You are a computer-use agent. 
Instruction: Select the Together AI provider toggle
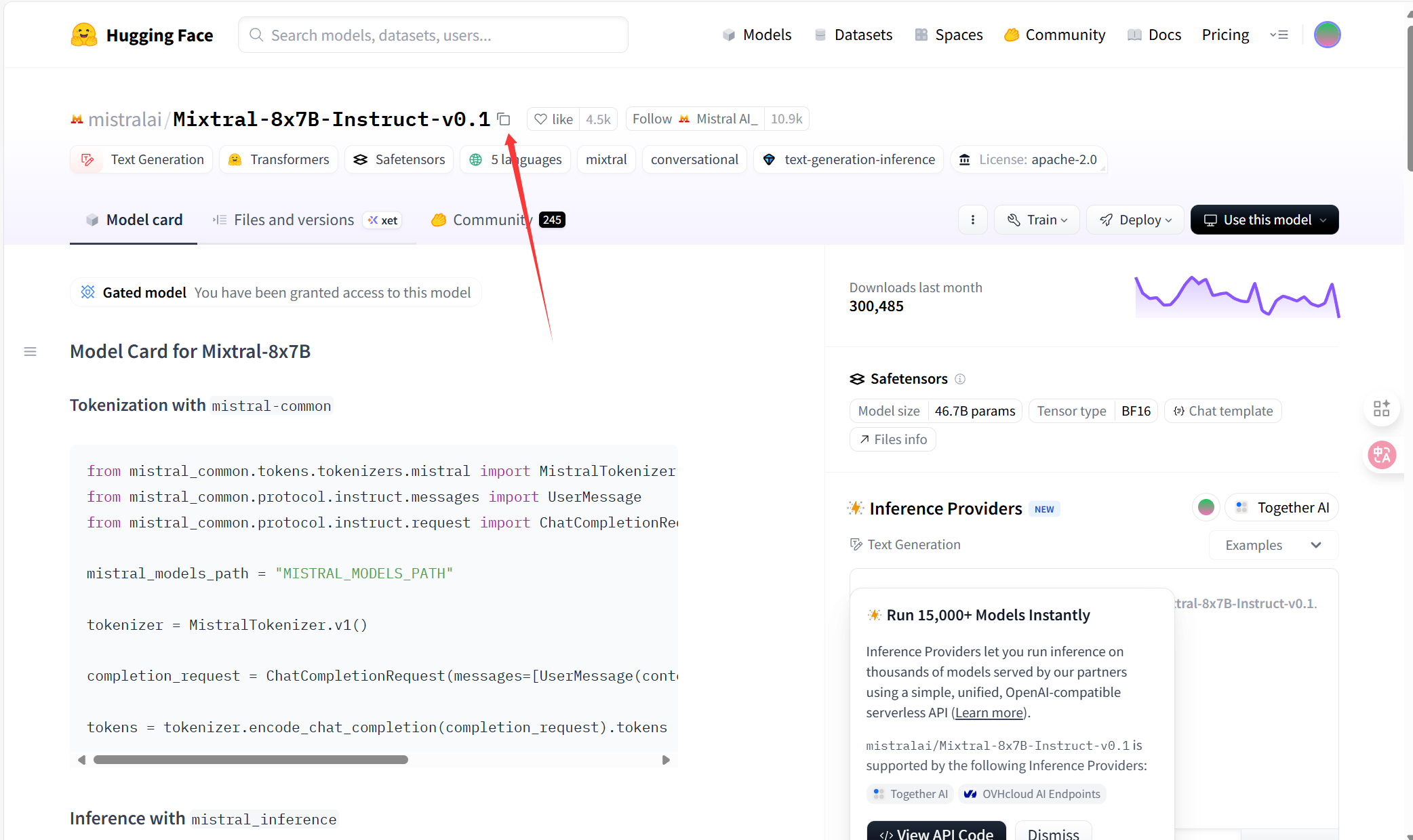[x=1282, y=508]
